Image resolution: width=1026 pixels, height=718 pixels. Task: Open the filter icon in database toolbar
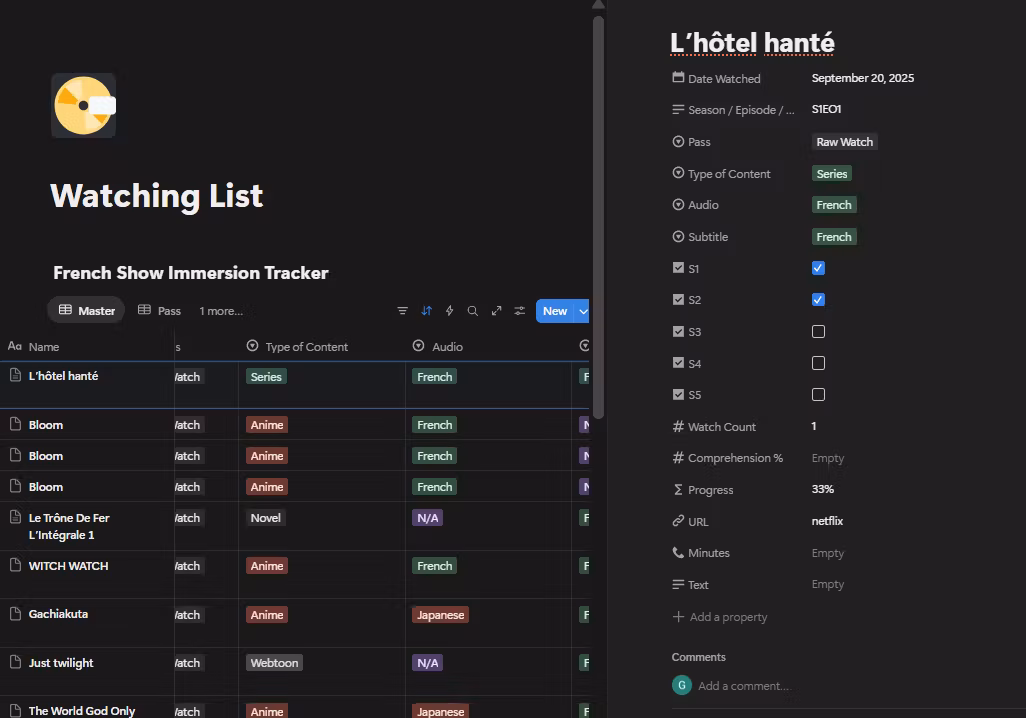[403, 311]
